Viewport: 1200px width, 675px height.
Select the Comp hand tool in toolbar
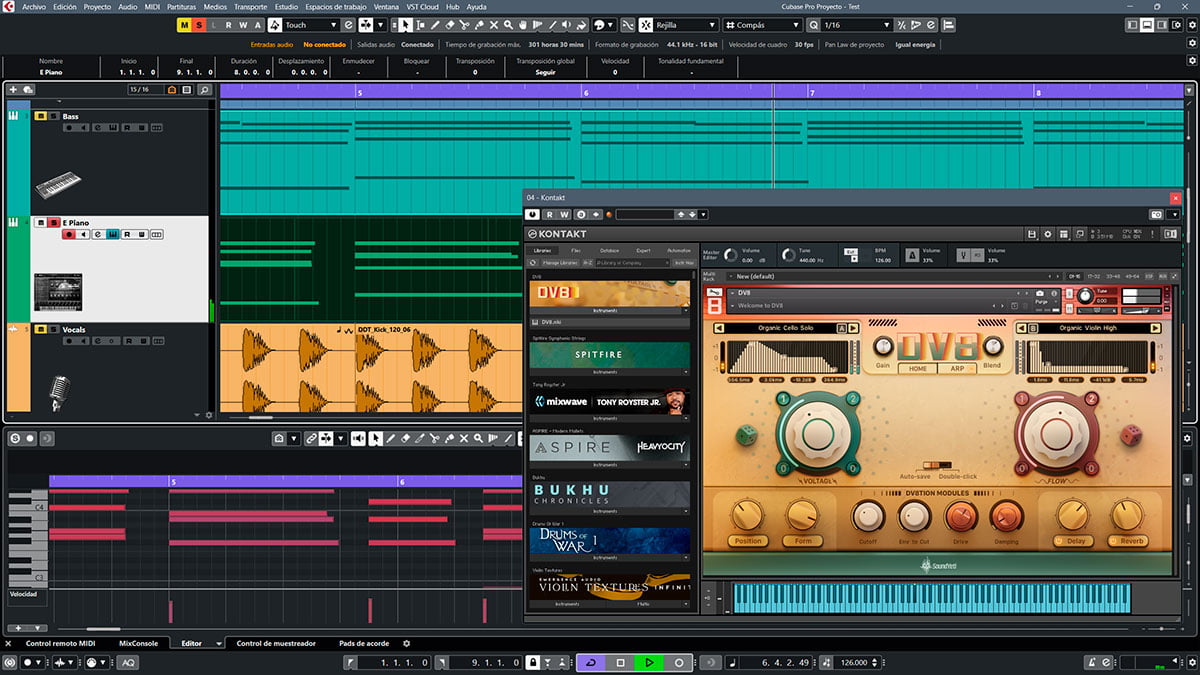(524, 24)
